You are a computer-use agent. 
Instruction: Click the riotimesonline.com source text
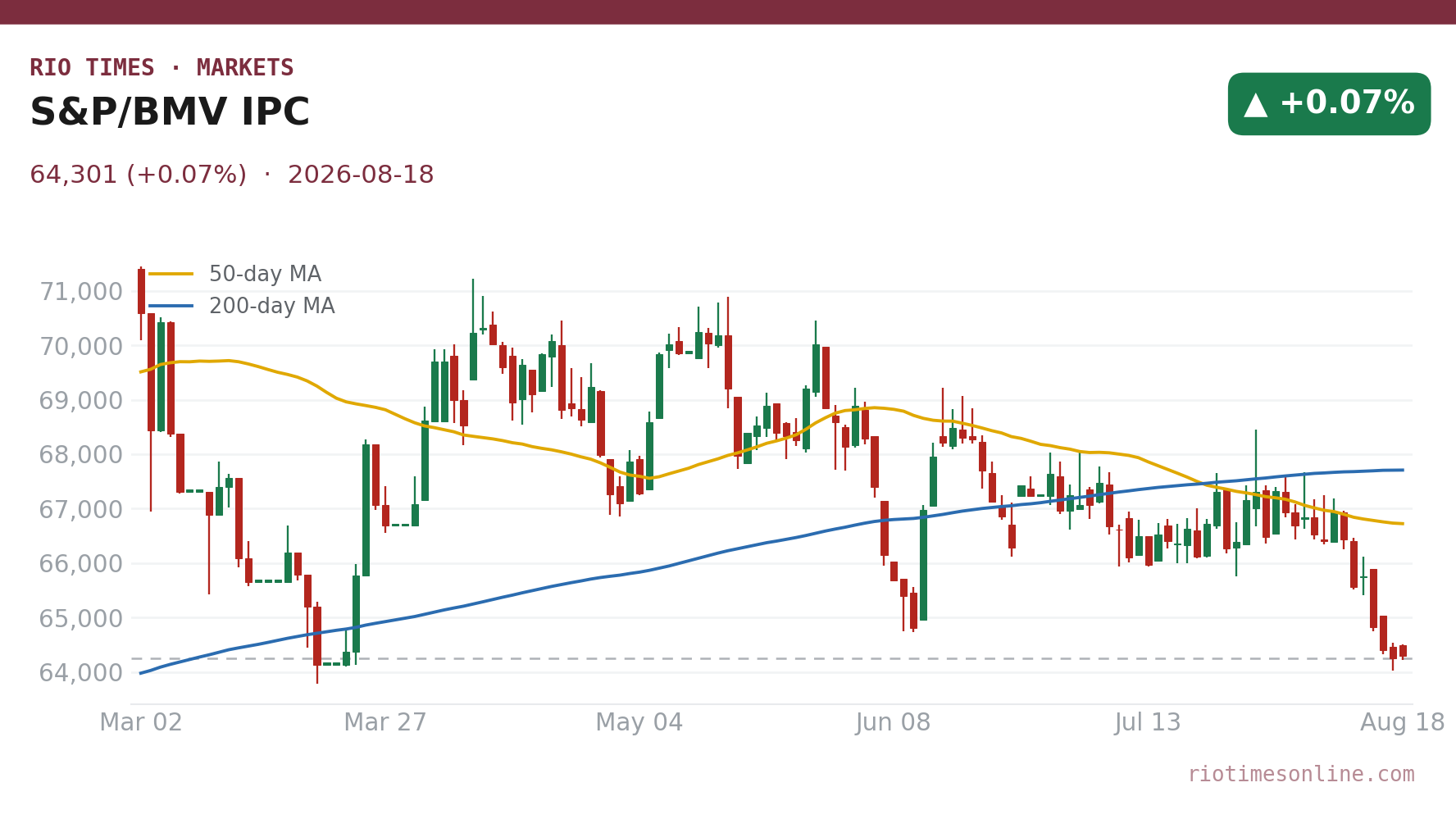click(x=1301, y=774)
